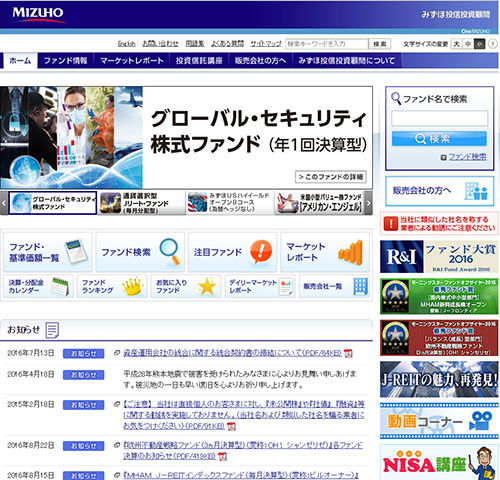This screenshot has width=500, height=480.
Task: Open 決算・分配金カレンダー calendar tile
Action: pos(38,286)
